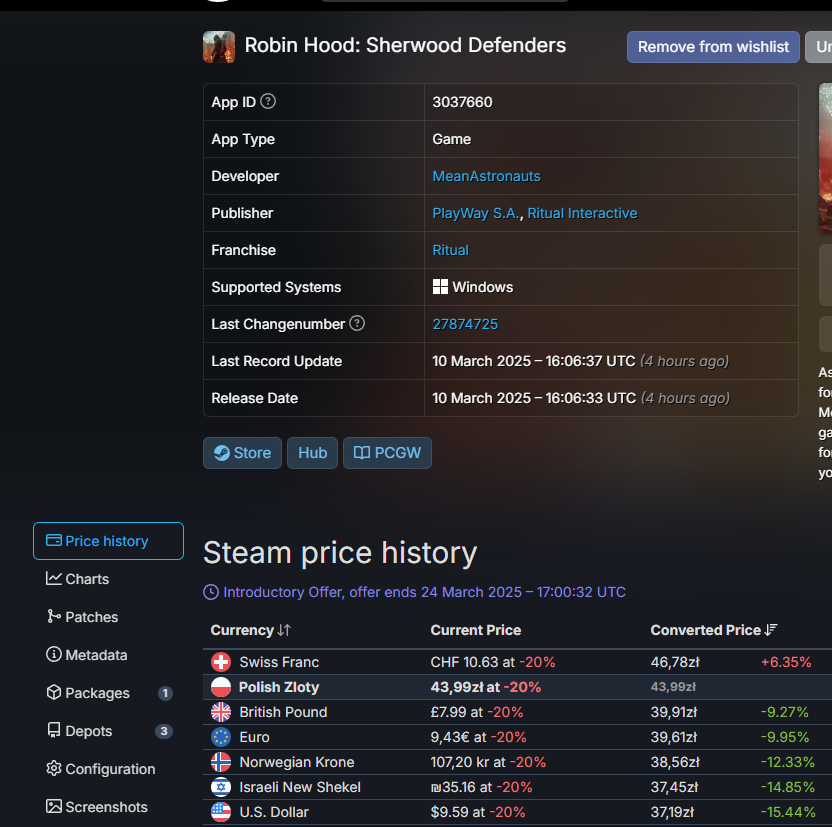Select the Polish Zloty currency name
The width and height of the screenshot is (832, 827).
pos(279,687)
